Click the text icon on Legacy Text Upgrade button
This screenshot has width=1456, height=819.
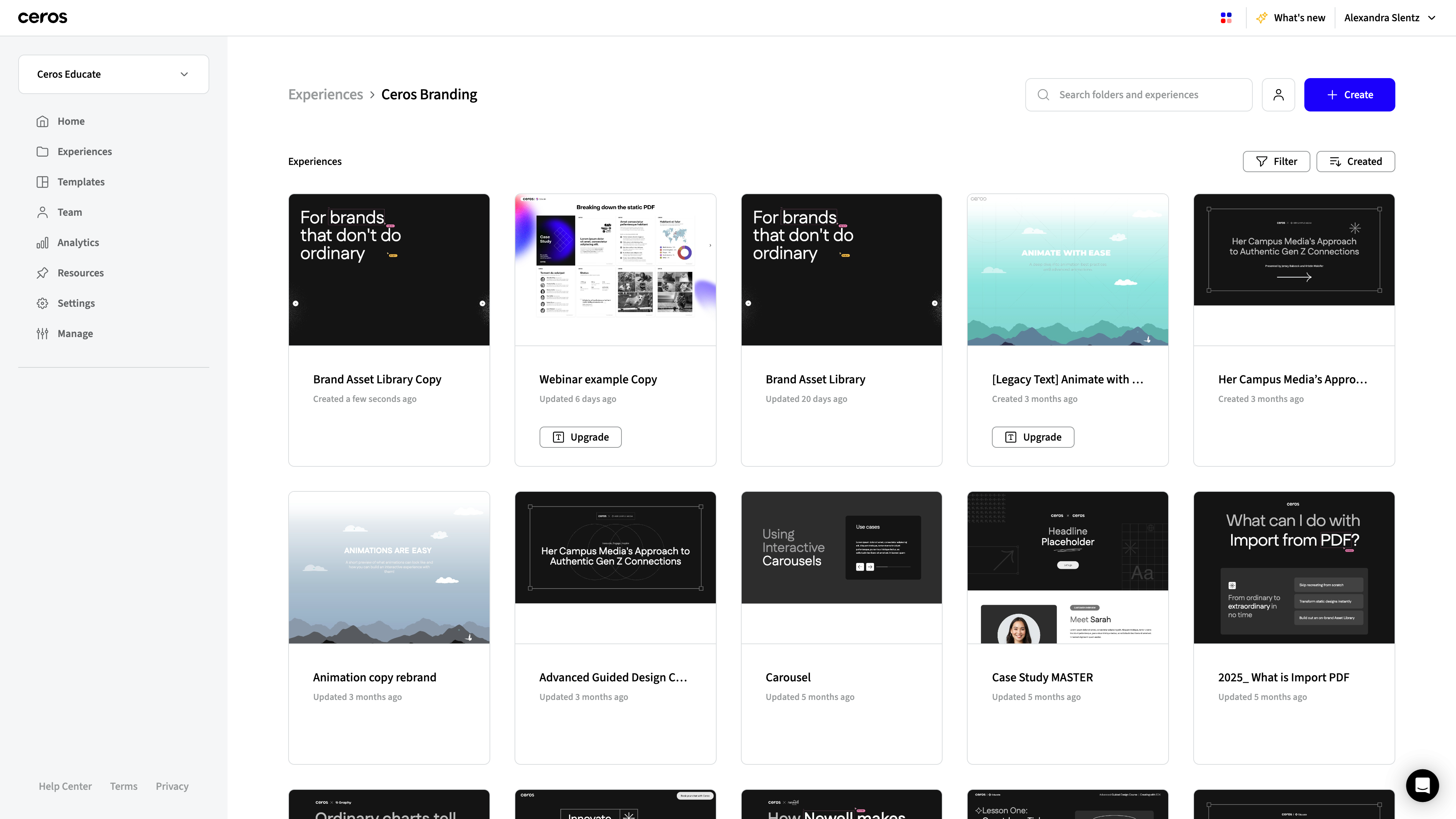pyautogui.click(x=1010, y=437)
